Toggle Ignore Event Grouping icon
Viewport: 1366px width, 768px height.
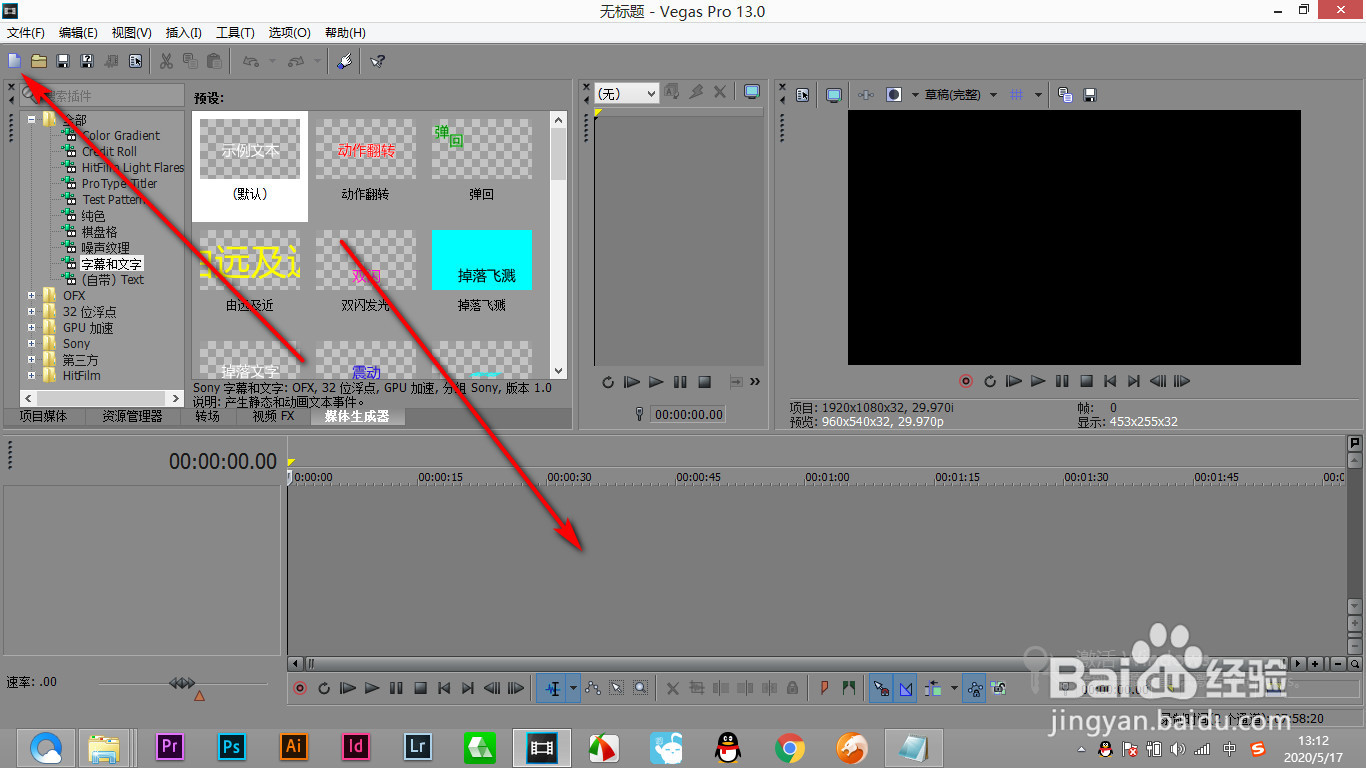point(998,688)
